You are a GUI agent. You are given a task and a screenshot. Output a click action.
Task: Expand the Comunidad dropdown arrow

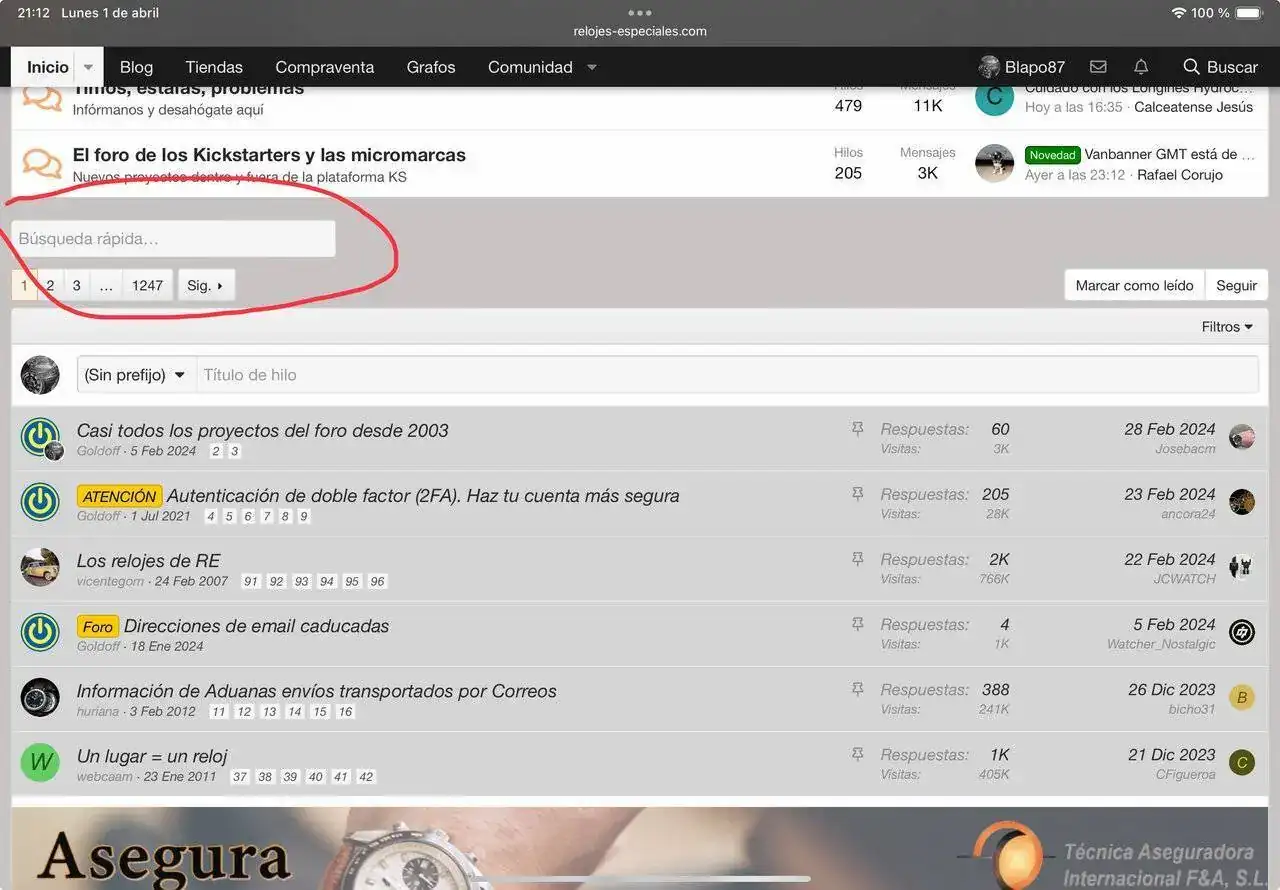[x=592, y=67]
